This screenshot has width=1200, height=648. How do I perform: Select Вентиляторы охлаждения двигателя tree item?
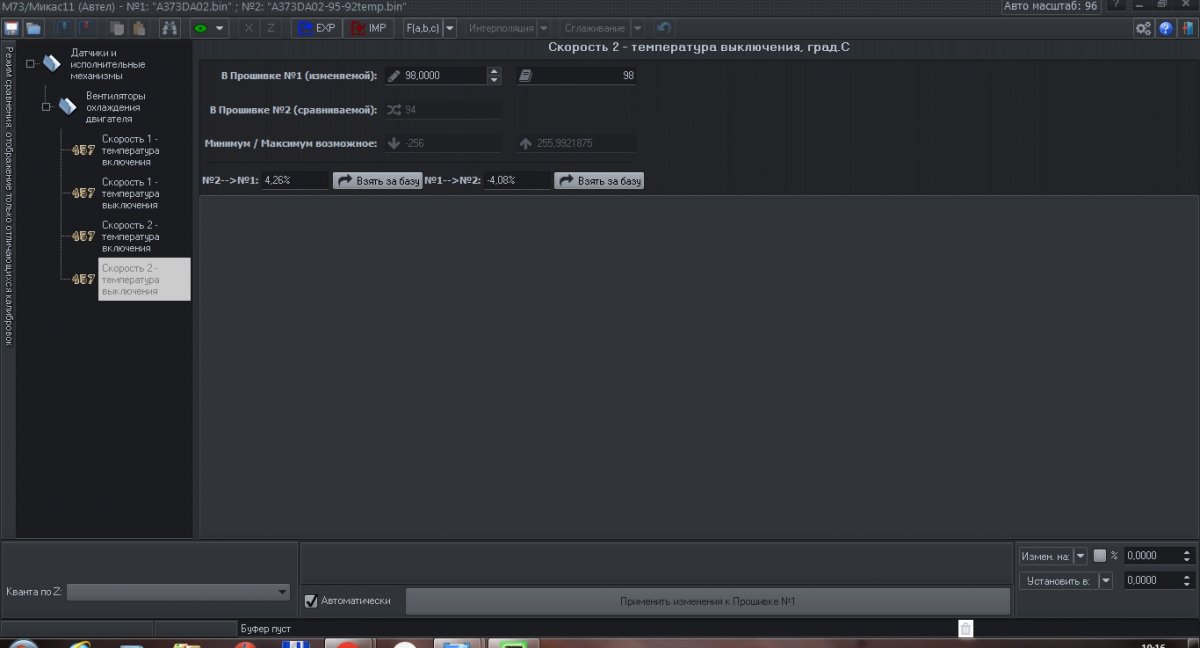(116, 107)
